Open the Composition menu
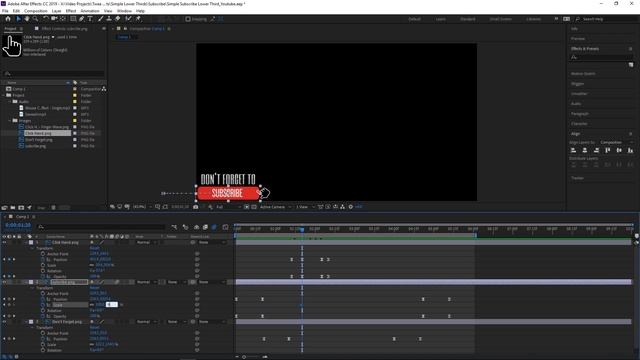 pos(36,11)
